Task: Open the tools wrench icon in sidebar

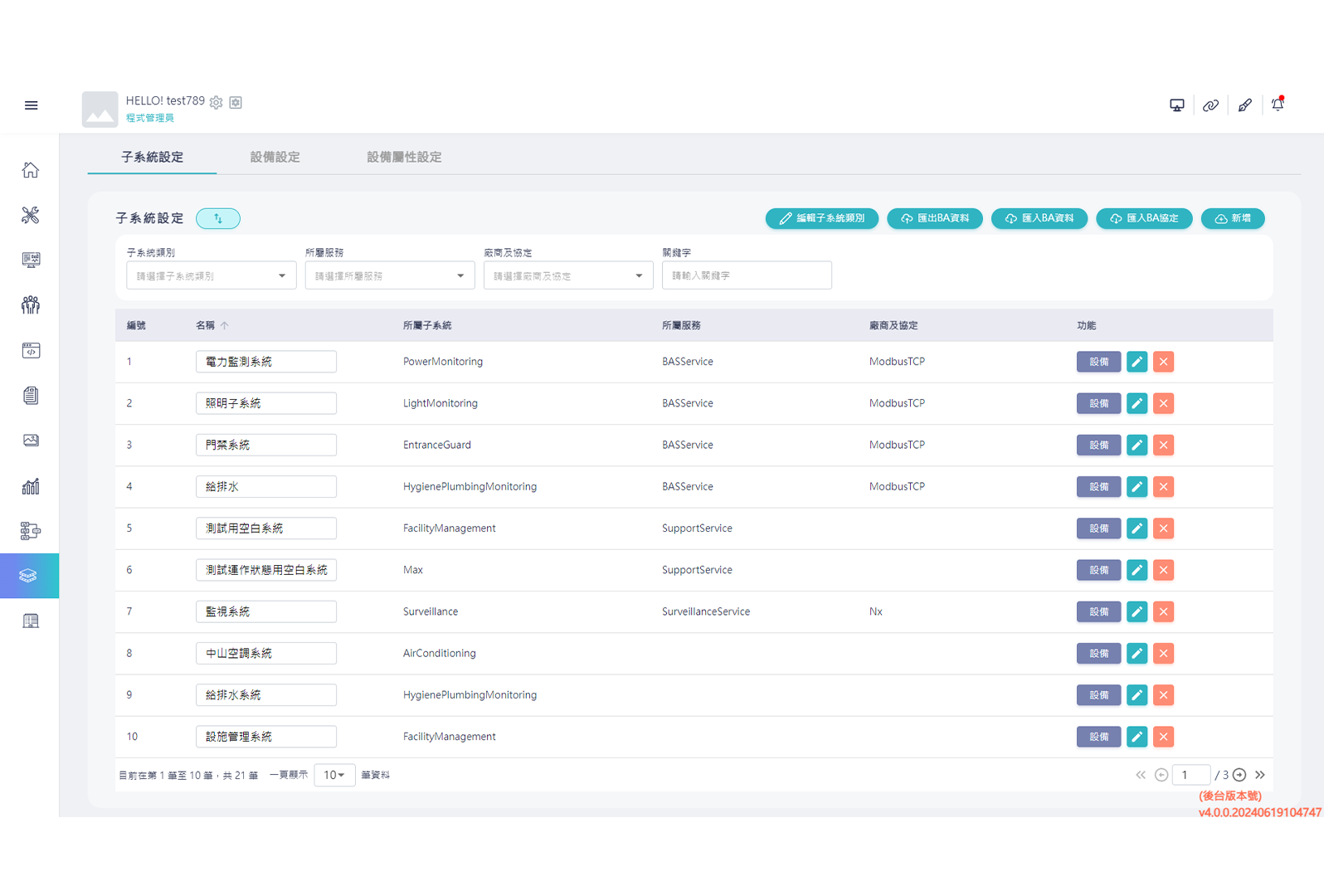Action: 31,216
